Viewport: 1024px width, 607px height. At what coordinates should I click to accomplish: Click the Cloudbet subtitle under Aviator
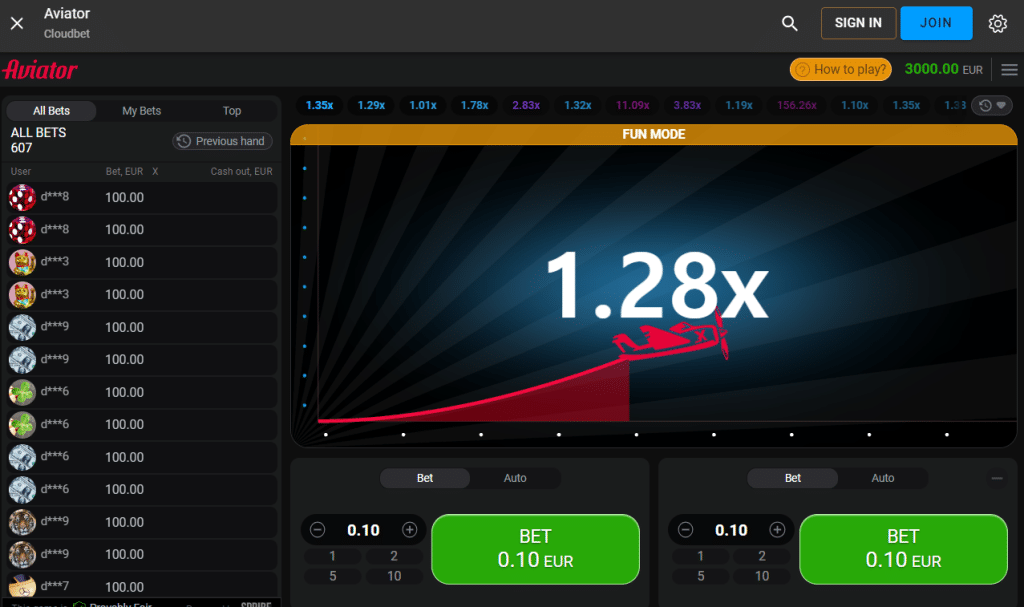67,34
